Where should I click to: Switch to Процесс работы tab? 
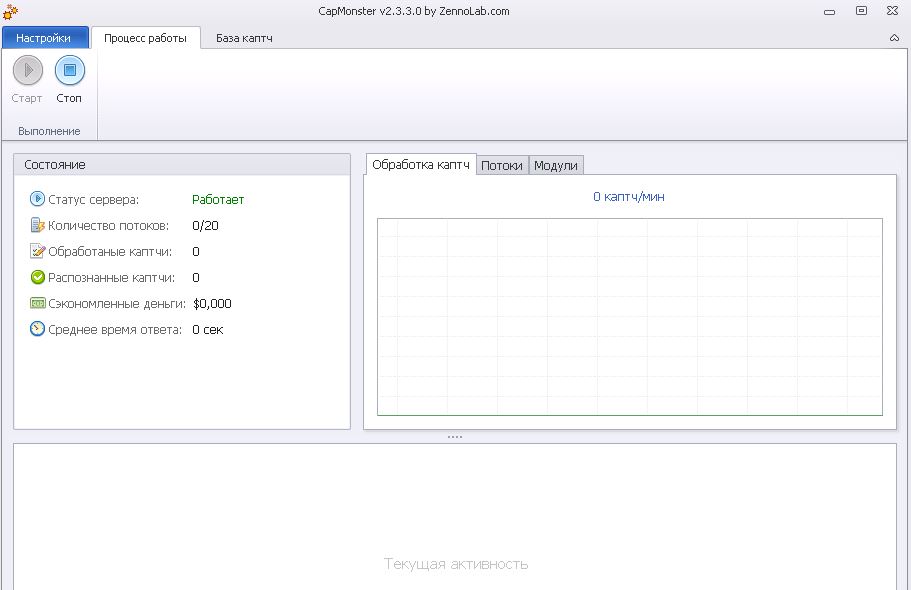click(145, 38)
